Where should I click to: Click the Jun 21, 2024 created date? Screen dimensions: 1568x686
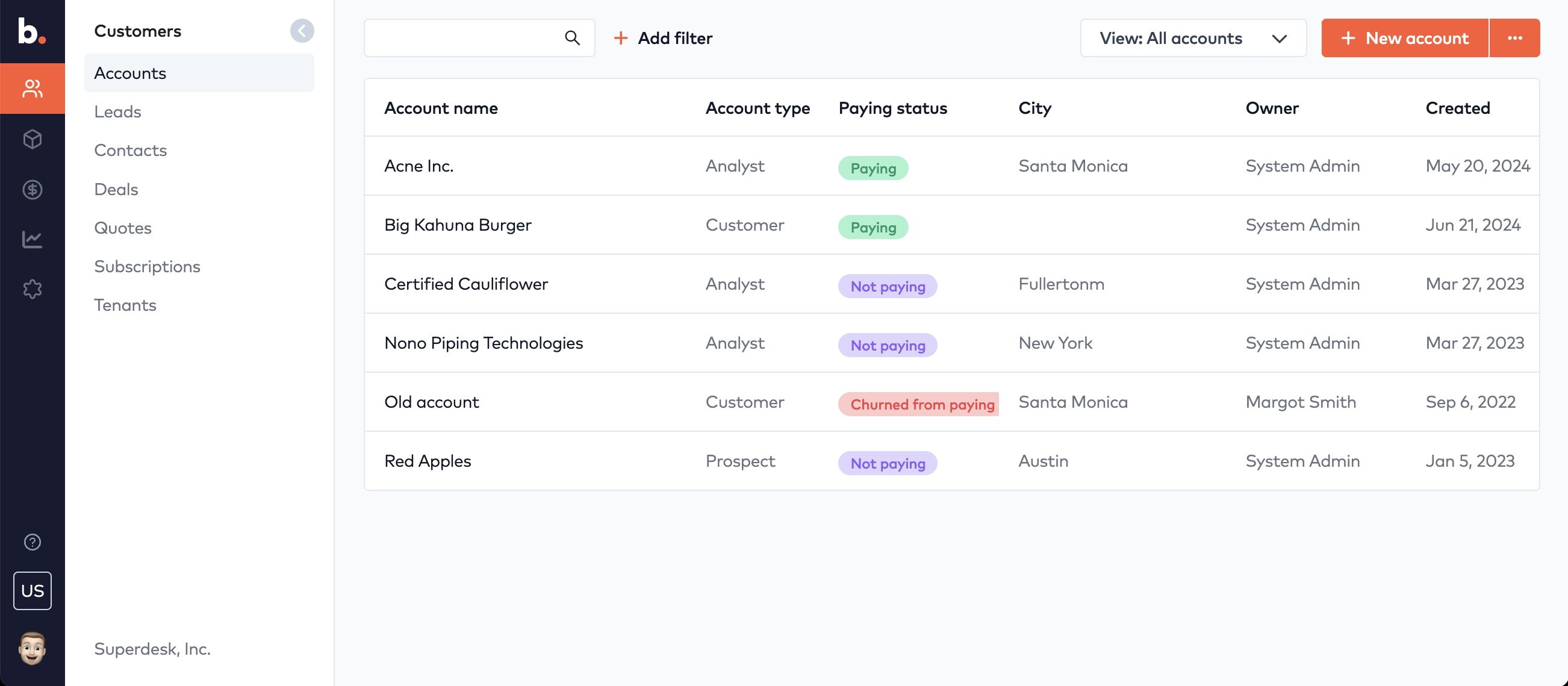tap(1472, 225)
